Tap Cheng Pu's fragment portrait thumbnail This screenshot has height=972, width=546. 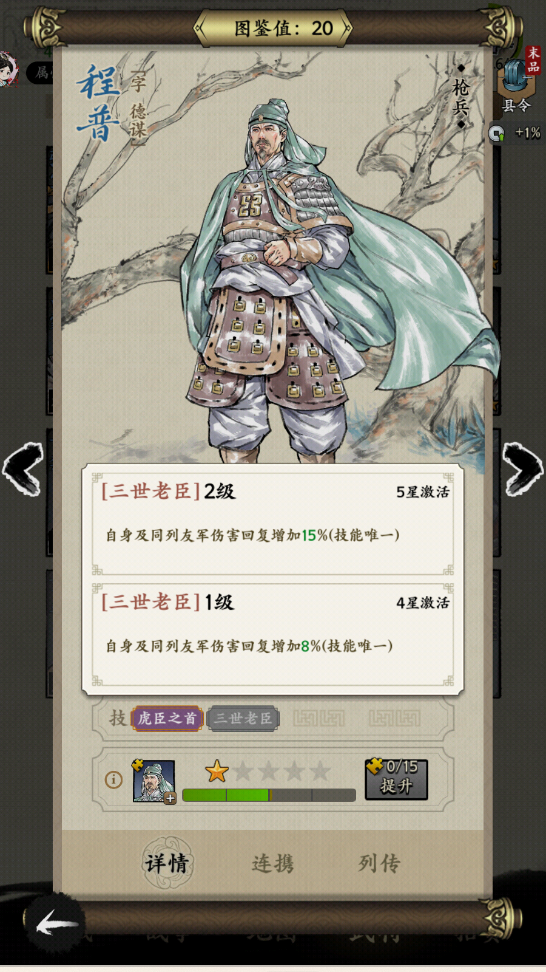[154, 781]
